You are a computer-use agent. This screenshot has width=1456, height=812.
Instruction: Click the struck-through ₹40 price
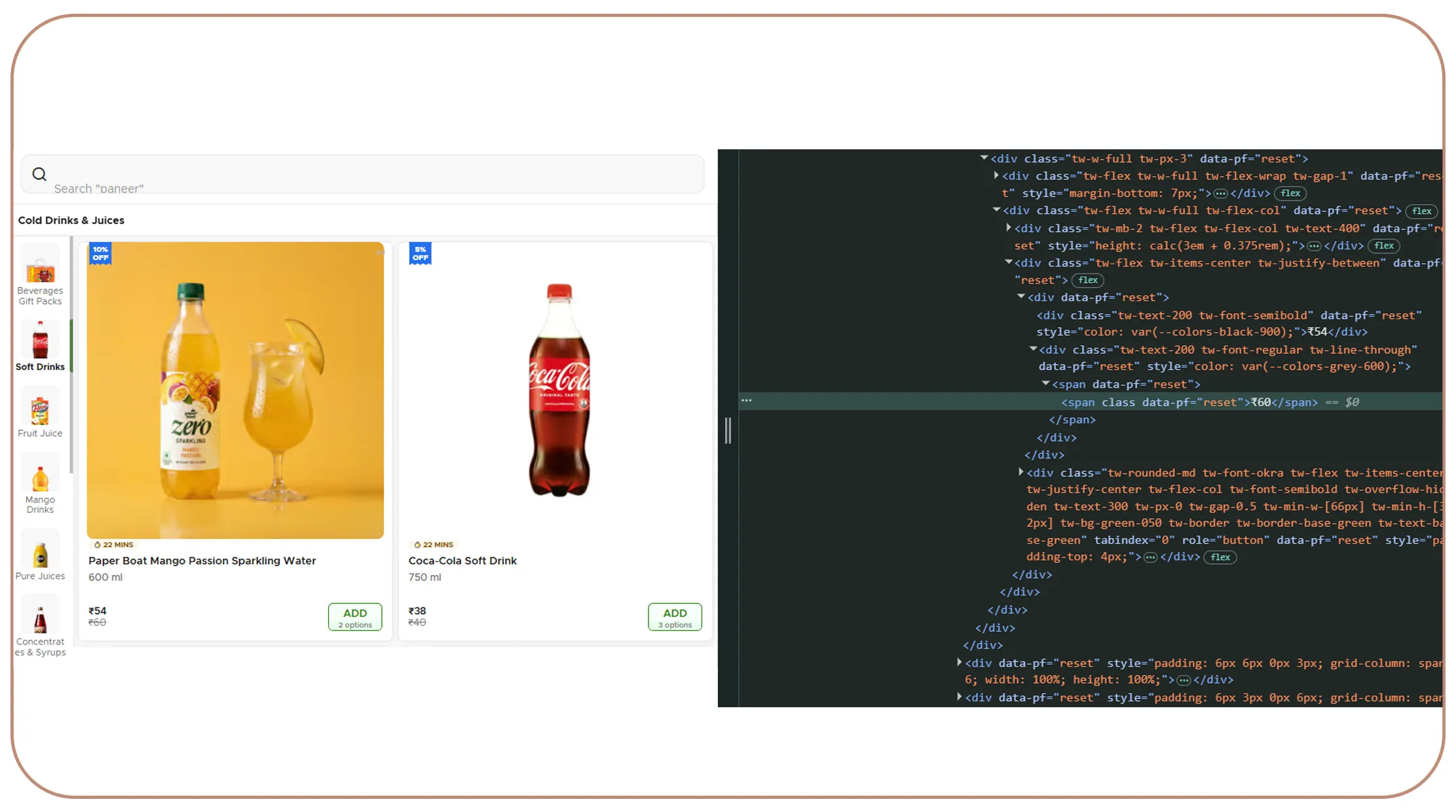click(x=417, y=622)
